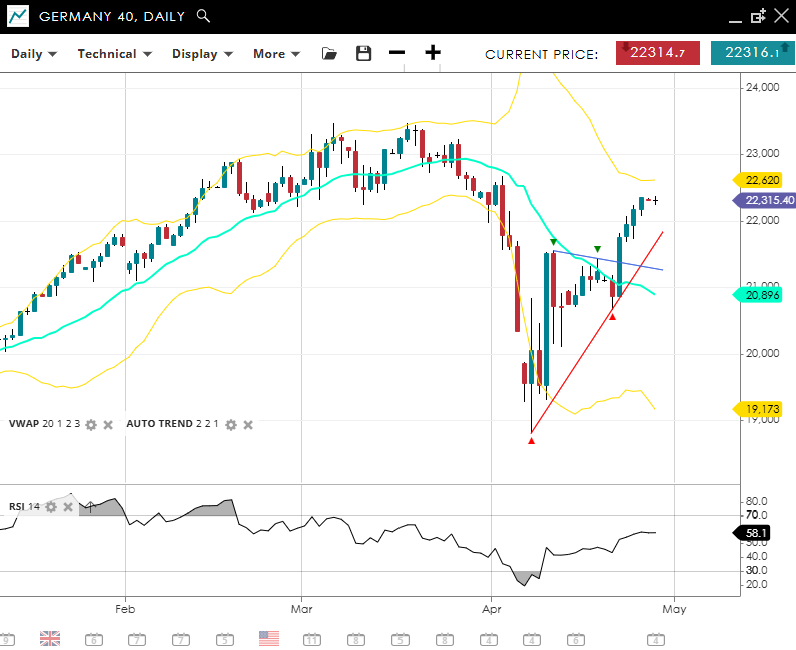Zoom in with the plus icon
This screenshot has height=650, width=796.
[433, 54]
